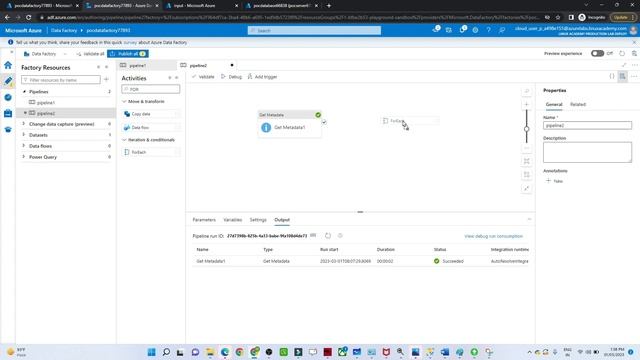Click the Data flow activity icon
The image size is (640, 360).
127,127
